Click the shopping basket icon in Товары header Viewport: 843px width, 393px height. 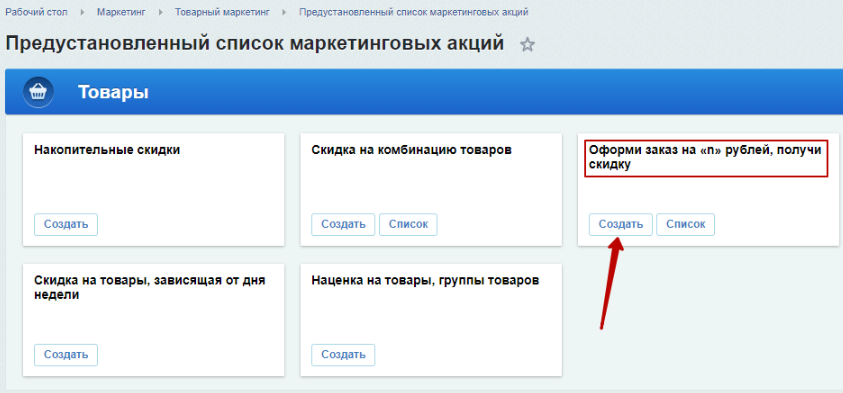coord(38,92)
